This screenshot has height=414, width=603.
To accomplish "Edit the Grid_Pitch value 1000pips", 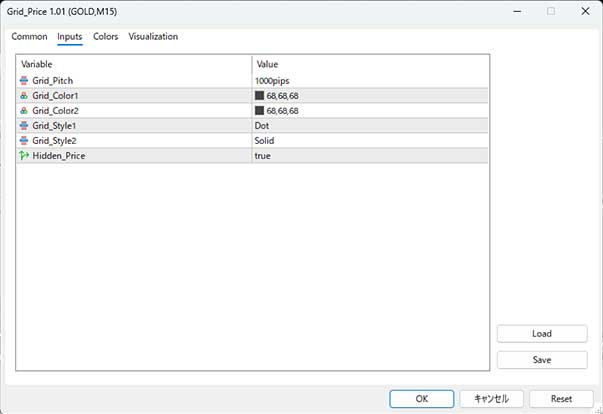I will [x=272, y=81].
